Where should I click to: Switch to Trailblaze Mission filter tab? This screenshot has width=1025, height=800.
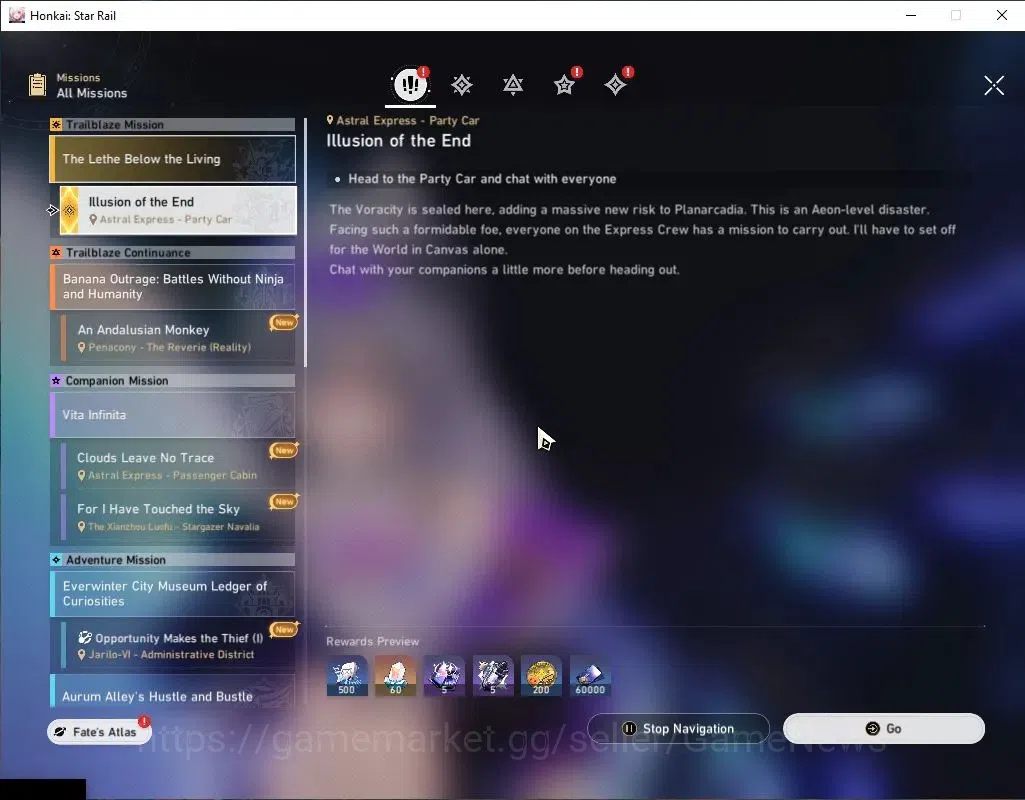point(462,84)
